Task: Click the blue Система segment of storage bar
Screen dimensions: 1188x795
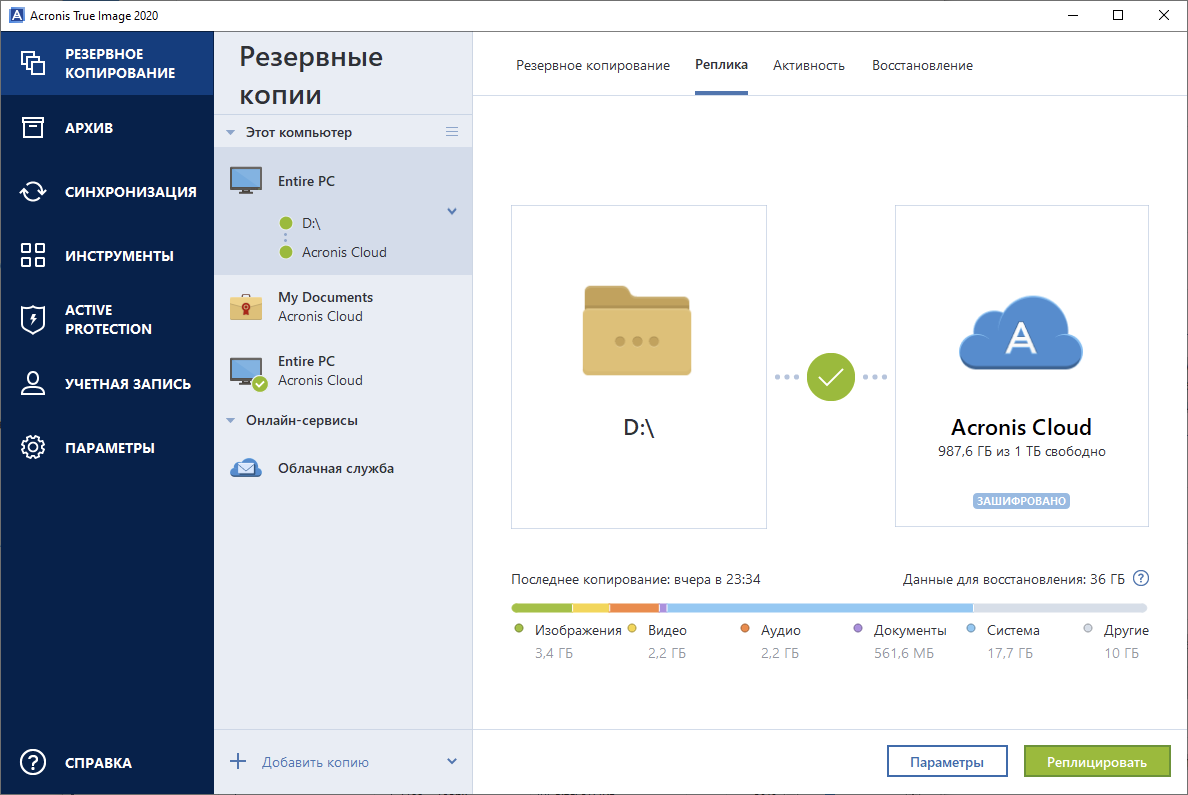Action: (820, 608)
